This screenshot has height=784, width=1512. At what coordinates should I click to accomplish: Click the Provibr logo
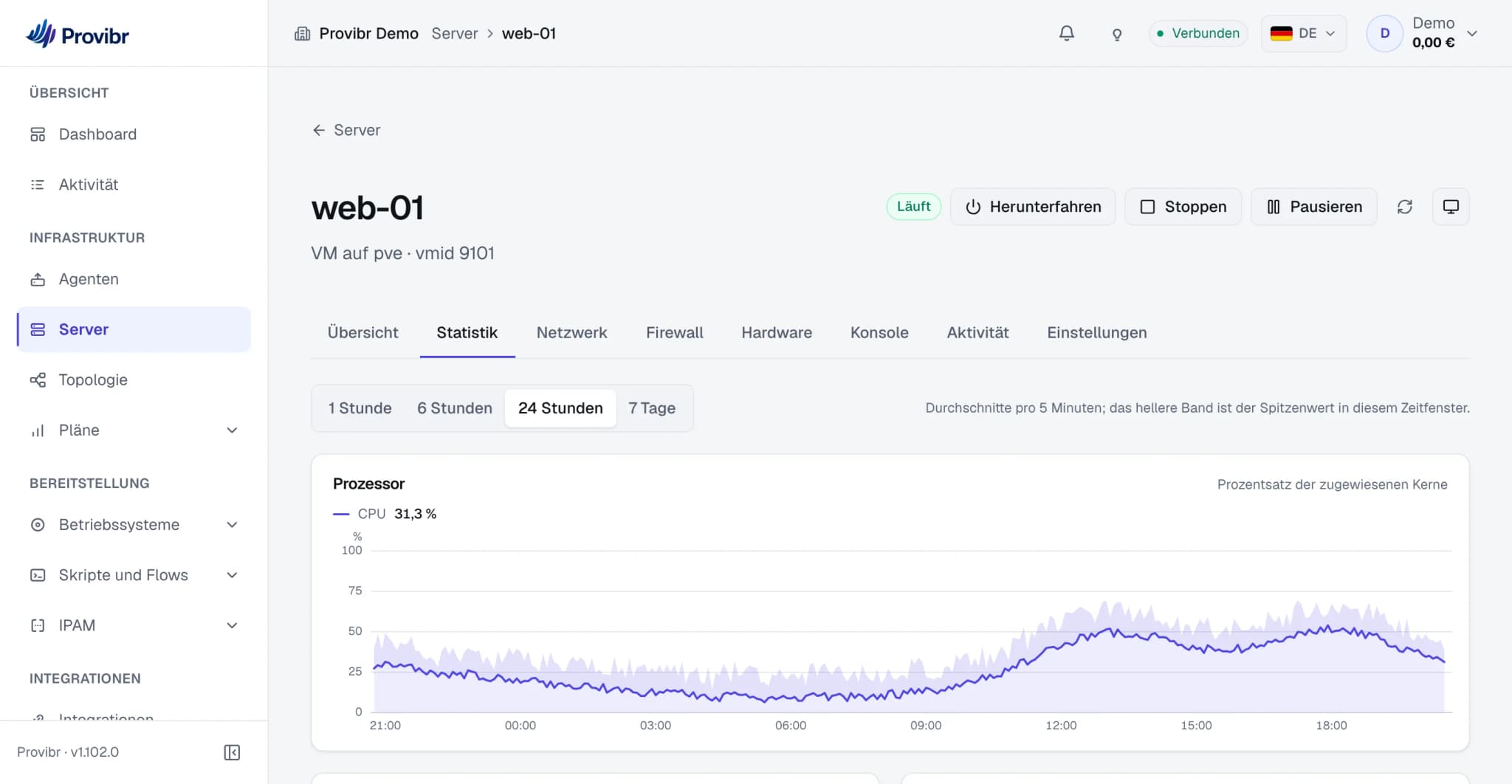(78, 34)
